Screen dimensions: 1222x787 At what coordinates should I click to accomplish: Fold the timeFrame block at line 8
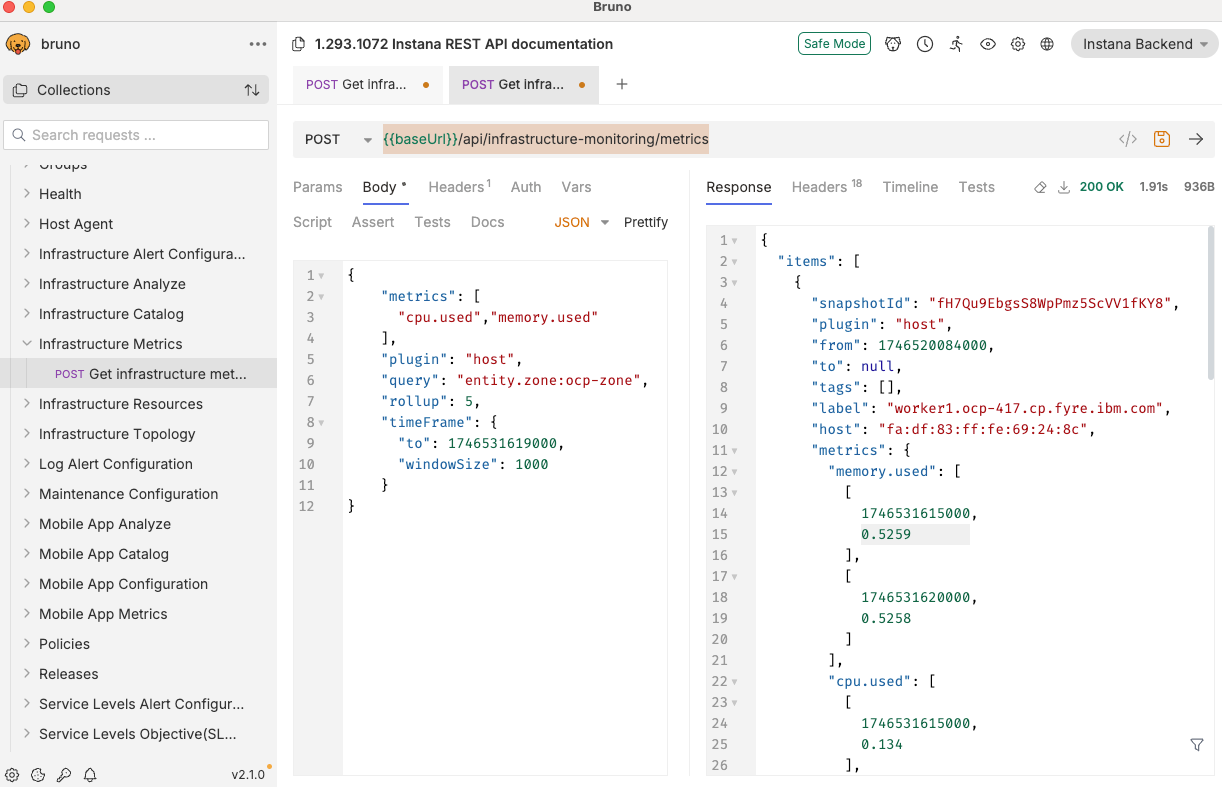pos(321,422)
